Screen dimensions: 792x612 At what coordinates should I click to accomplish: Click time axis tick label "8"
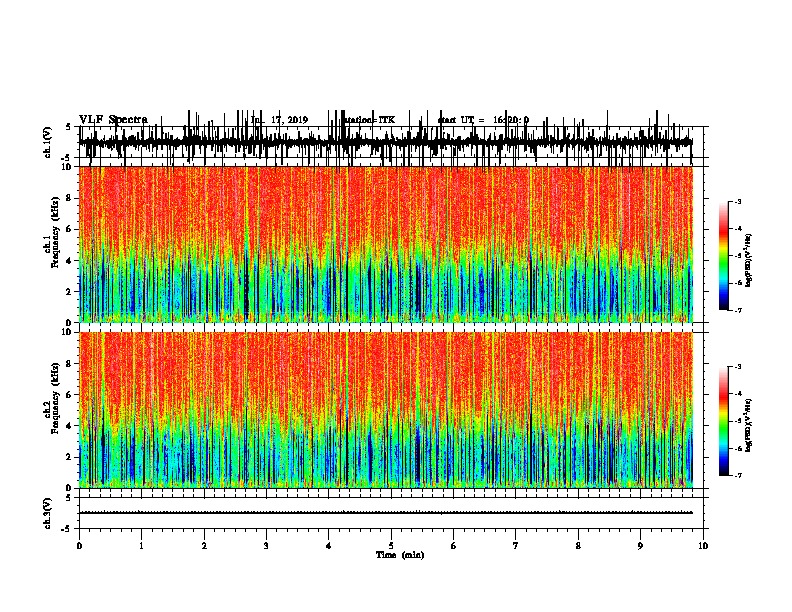tap(578, 546)
